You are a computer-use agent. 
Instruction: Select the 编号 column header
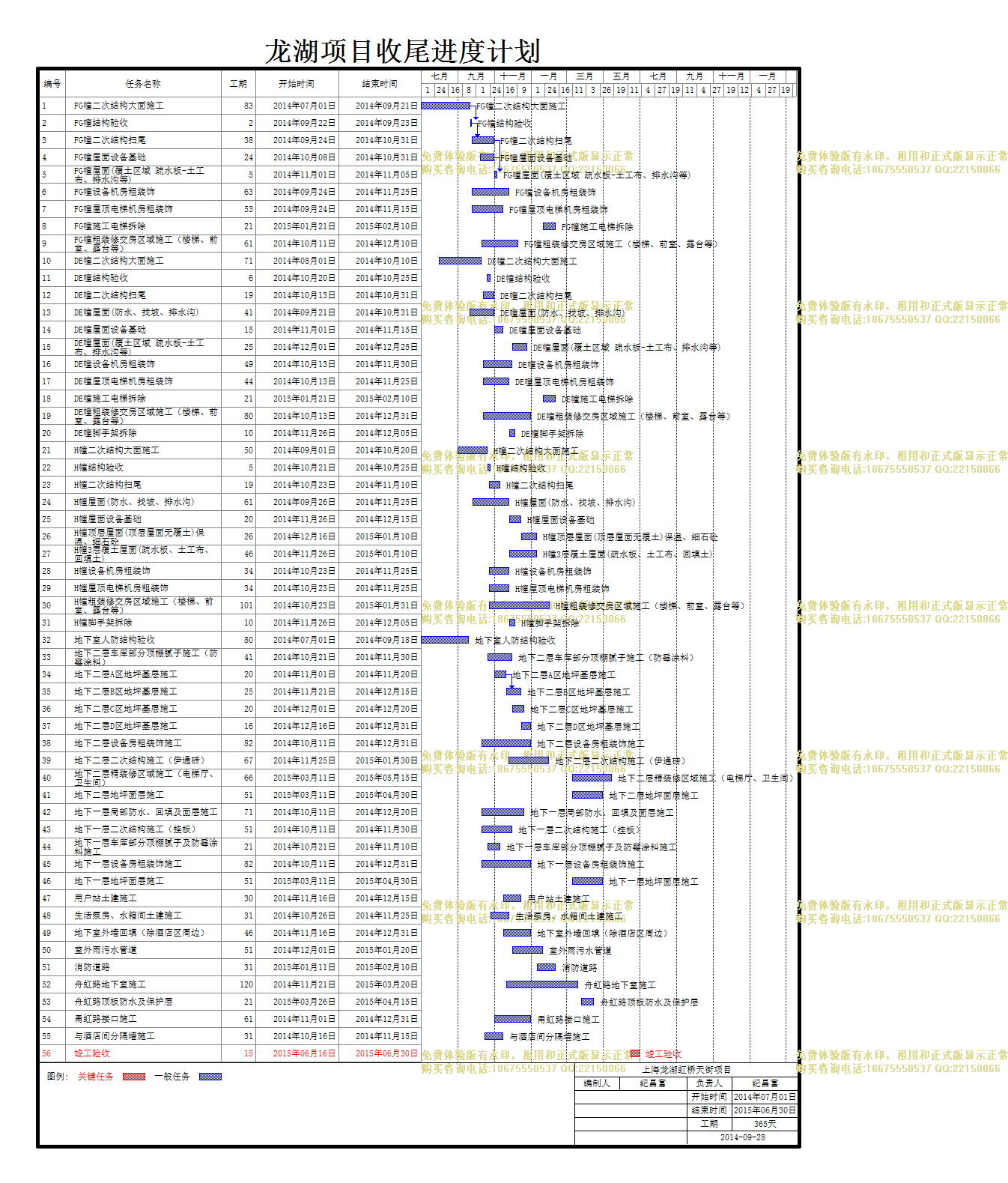52,84
